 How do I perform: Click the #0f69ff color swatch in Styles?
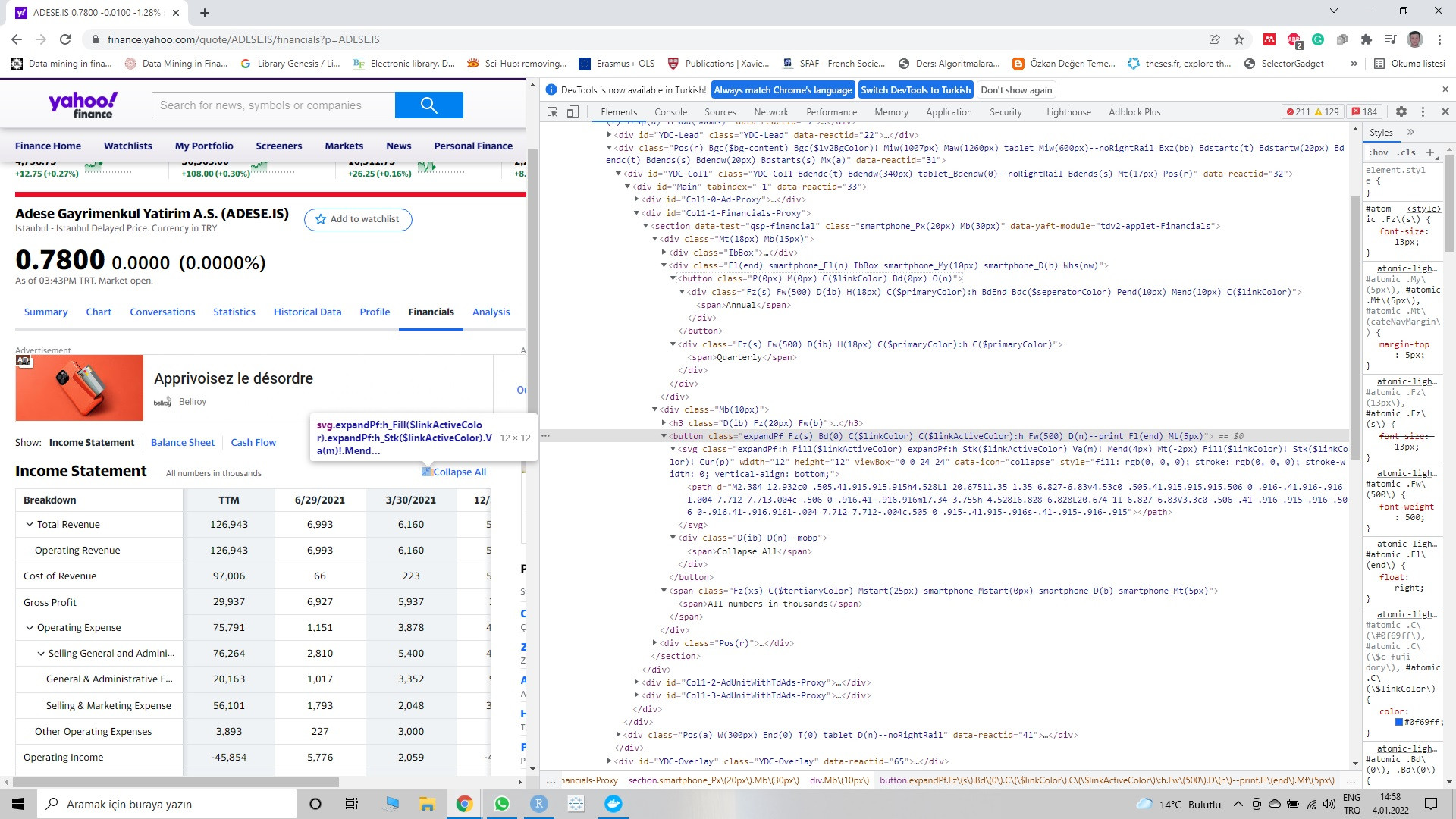pyautogui.click(x=1399, y=722)
